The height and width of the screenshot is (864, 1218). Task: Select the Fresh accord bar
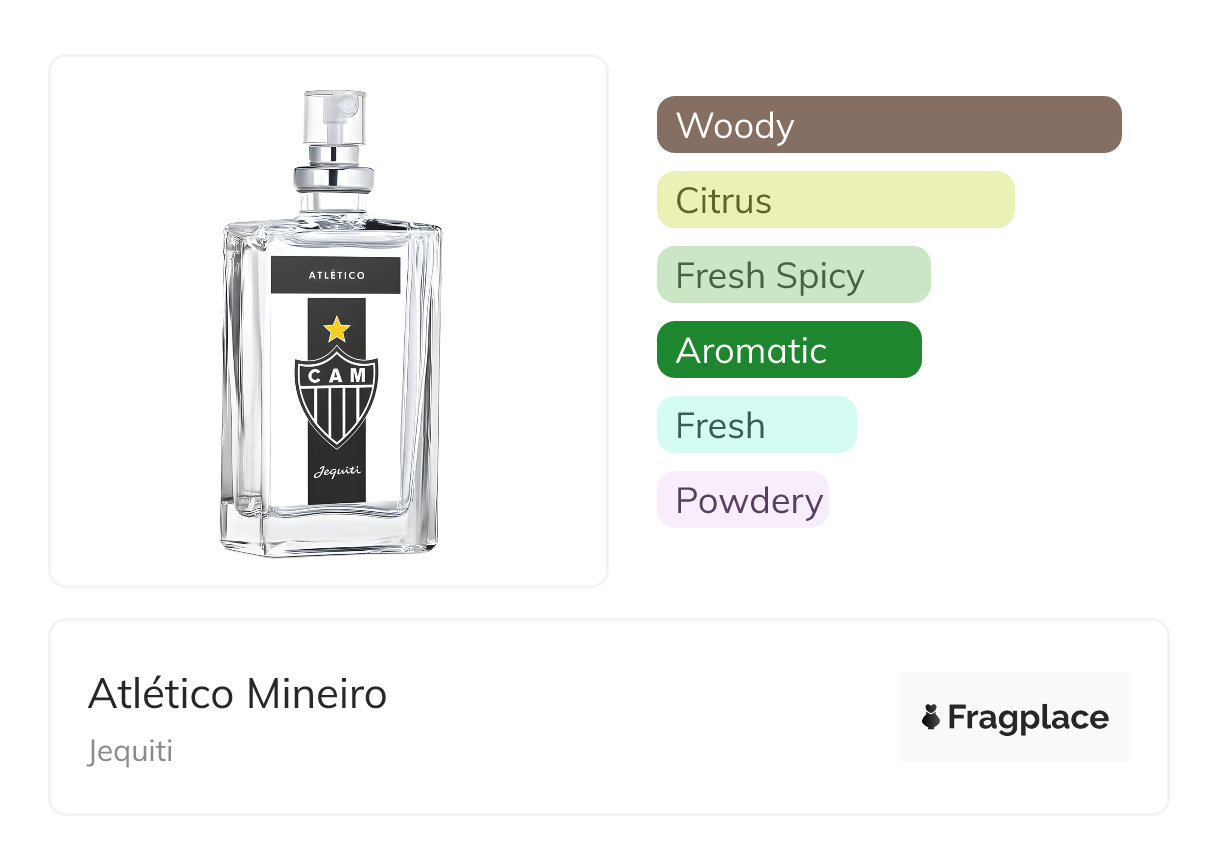coord(756,425)
